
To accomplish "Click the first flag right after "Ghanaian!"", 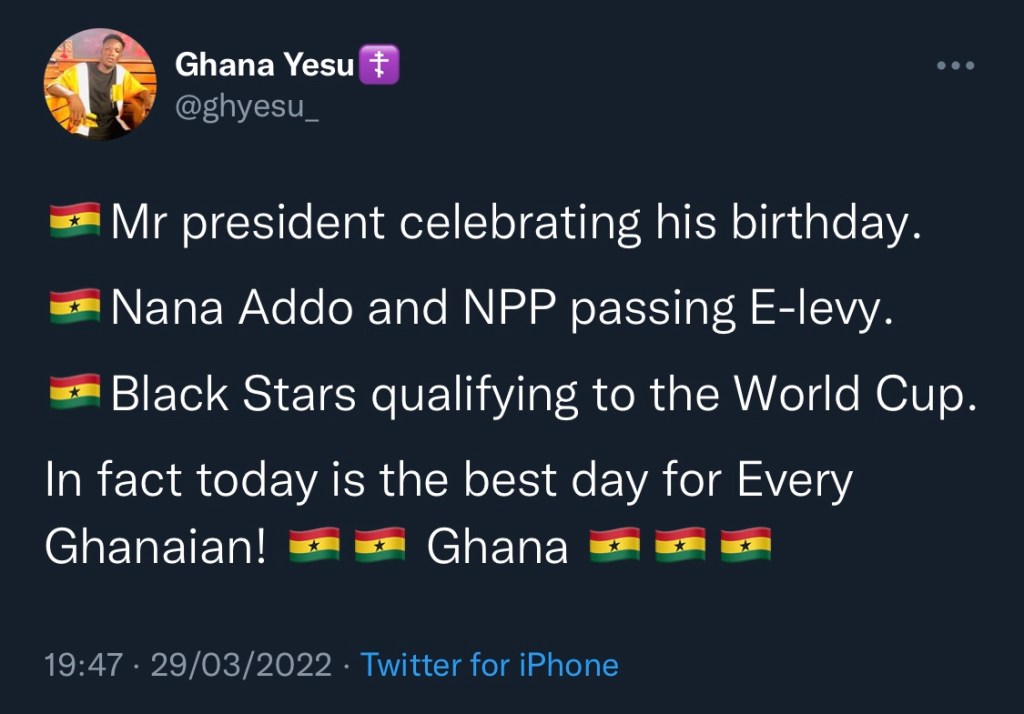I will click(314, 547).
